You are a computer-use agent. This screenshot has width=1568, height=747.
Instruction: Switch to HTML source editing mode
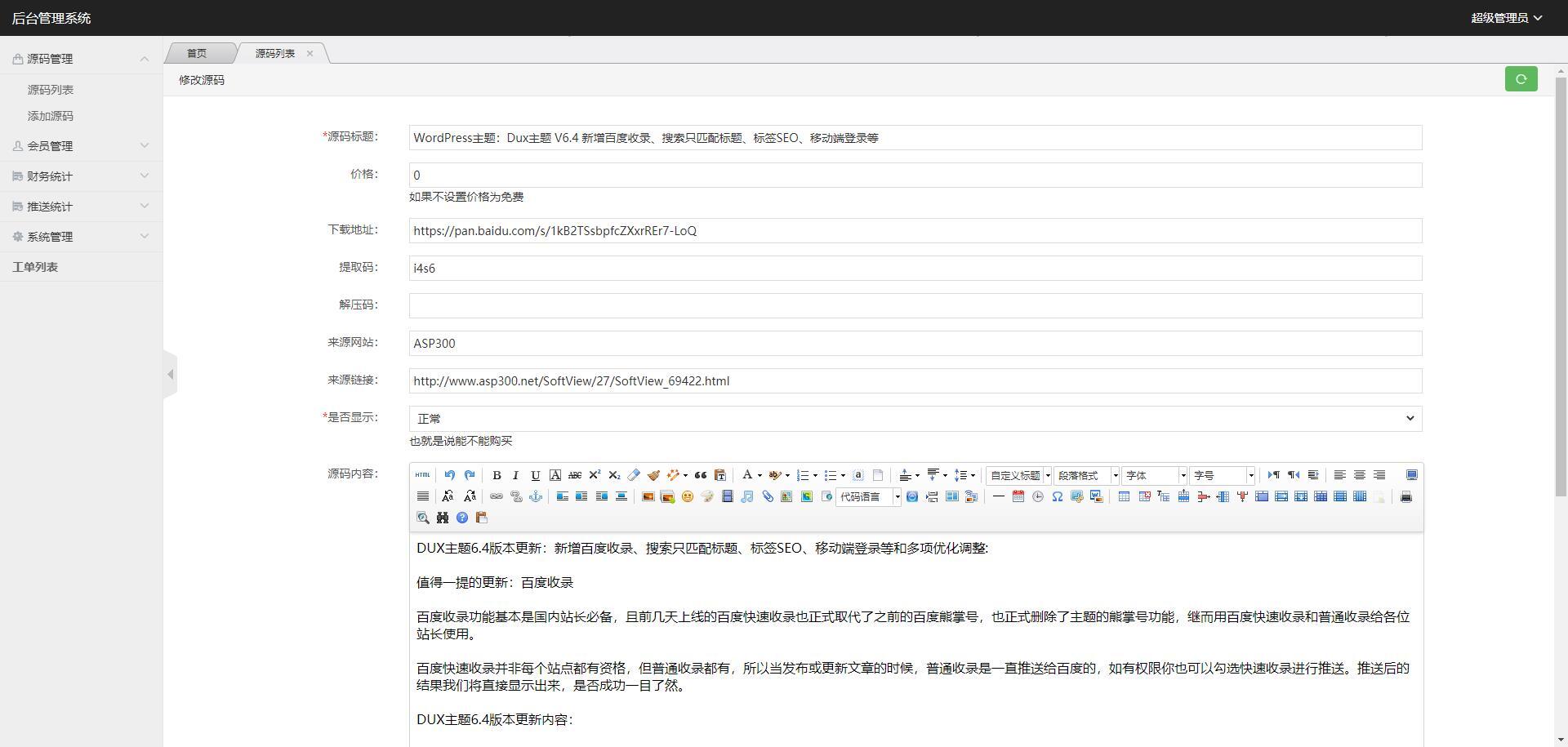422,475
